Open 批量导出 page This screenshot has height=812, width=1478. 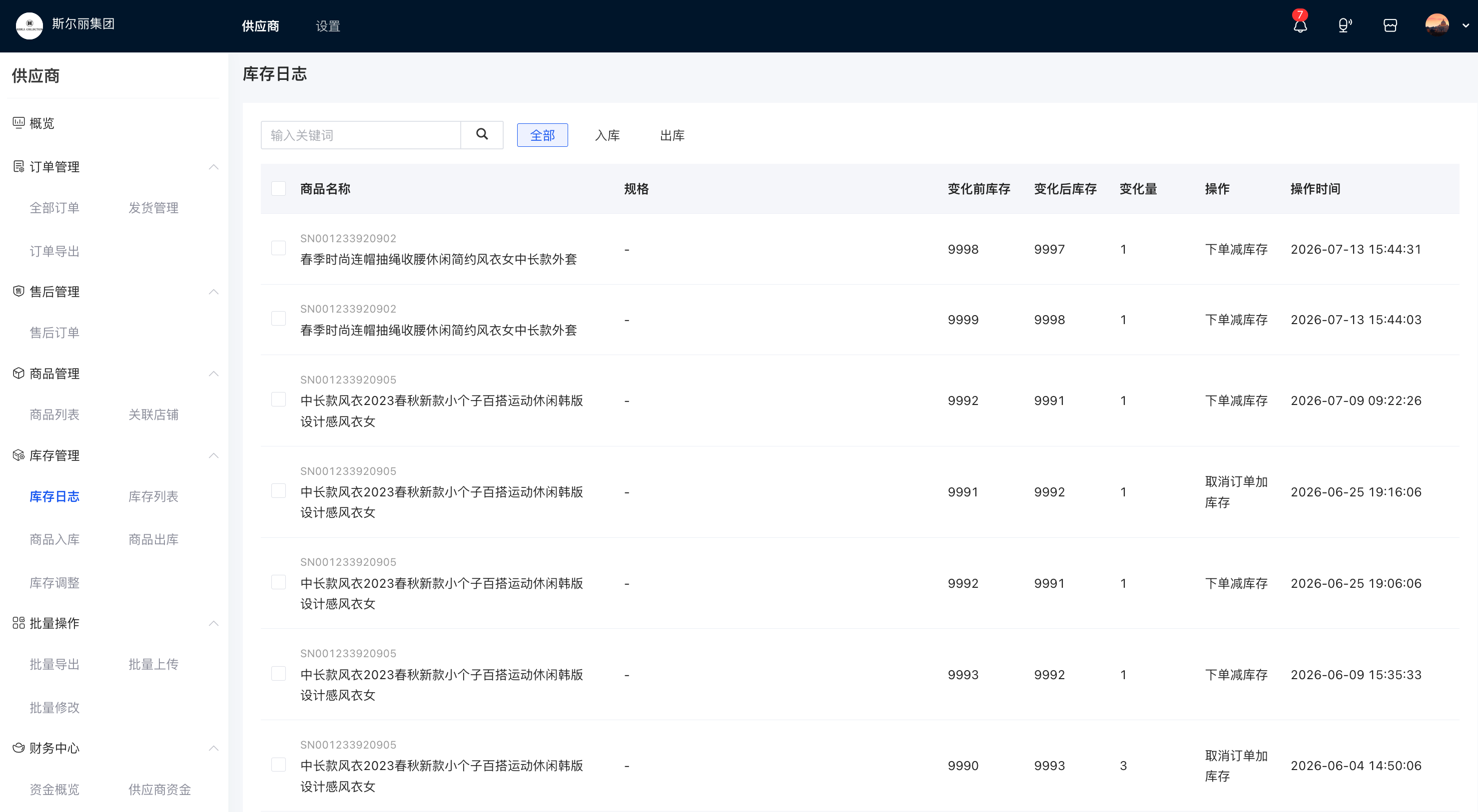point(54,665)
